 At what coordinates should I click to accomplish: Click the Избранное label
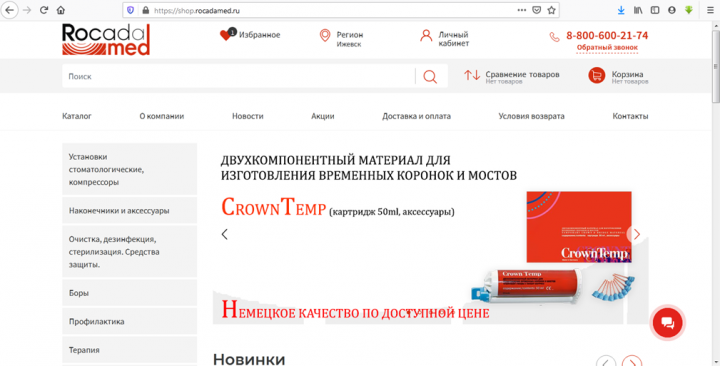point(259,35)
